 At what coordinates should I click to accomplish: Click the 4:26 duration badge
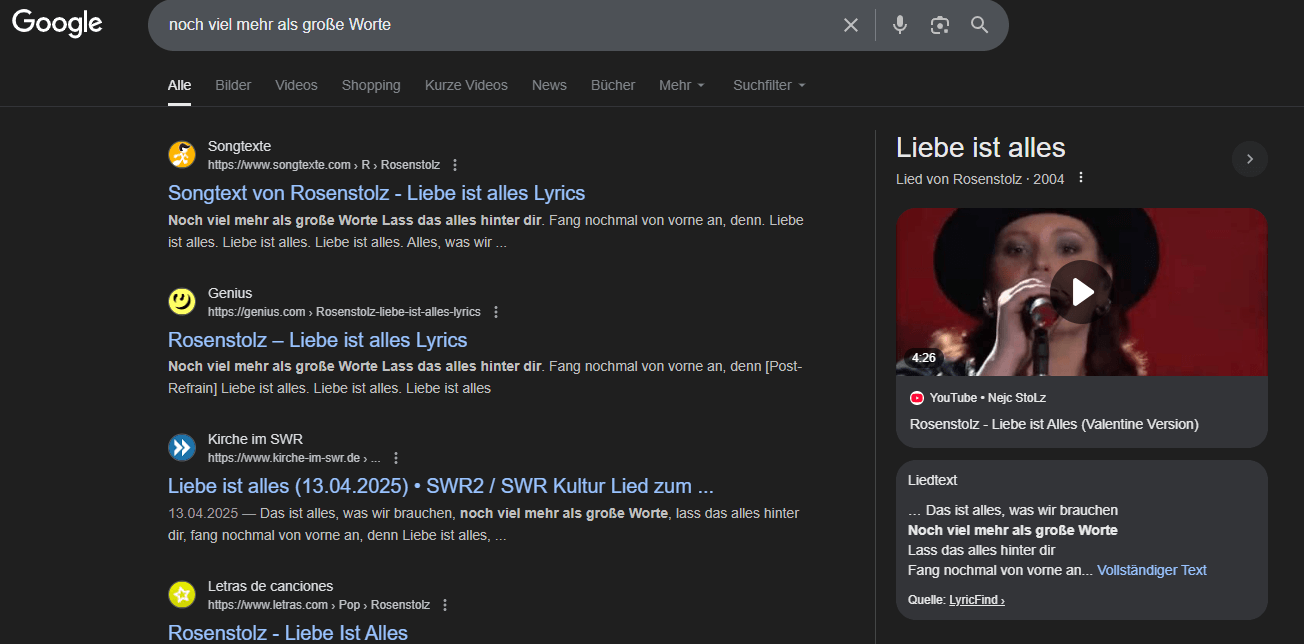point(923,357)
